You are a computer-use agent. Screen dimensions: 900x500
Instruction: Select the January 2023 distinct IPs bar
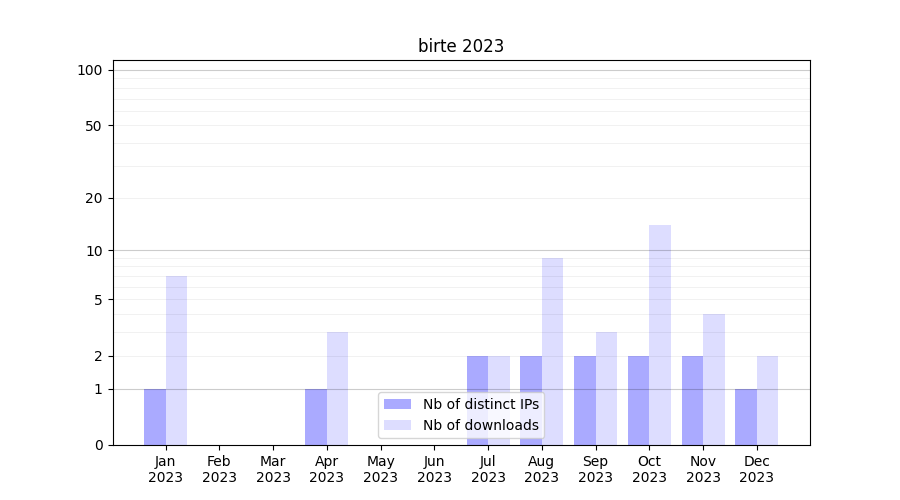click(155, 417)
